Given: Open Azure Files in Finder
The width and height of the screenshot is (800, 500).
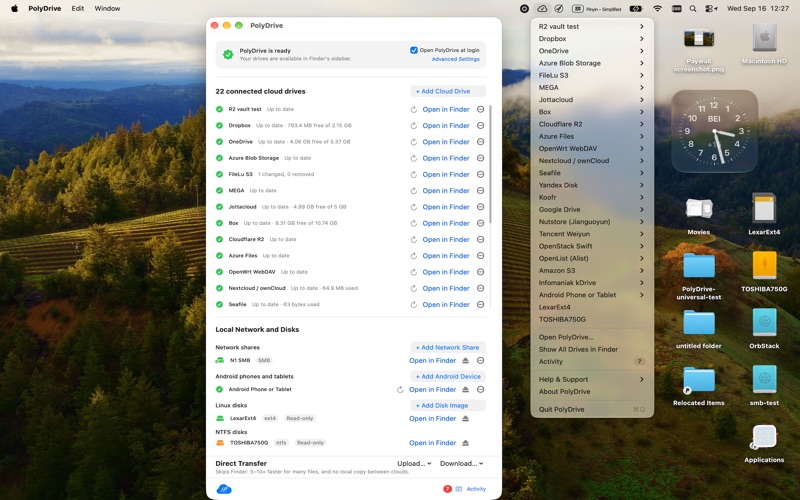Looking at the screenshot, I should (446, 256).
